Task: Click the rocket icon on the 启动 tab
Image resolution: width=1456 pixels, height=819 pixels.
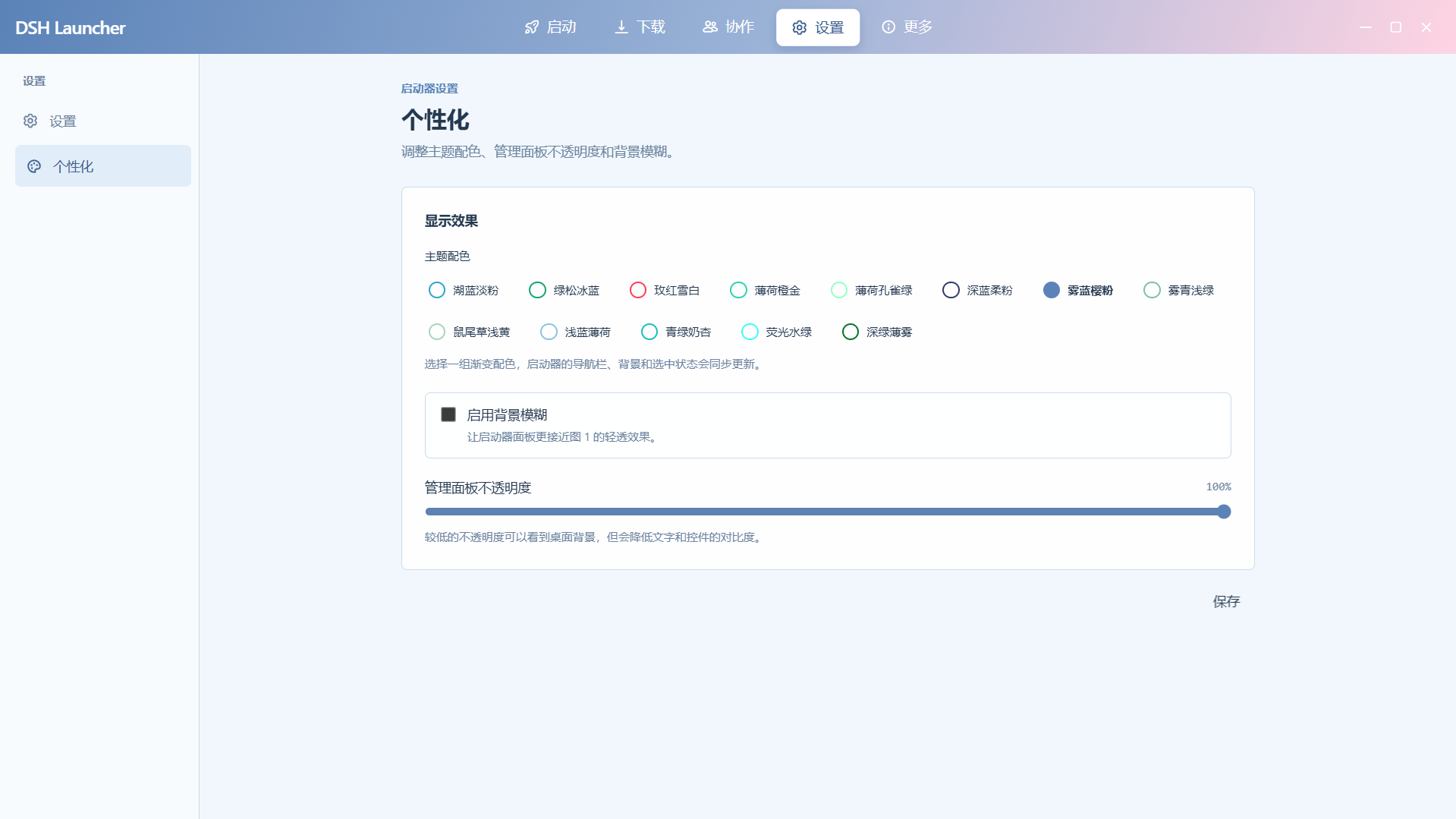Action: (532, 27)
